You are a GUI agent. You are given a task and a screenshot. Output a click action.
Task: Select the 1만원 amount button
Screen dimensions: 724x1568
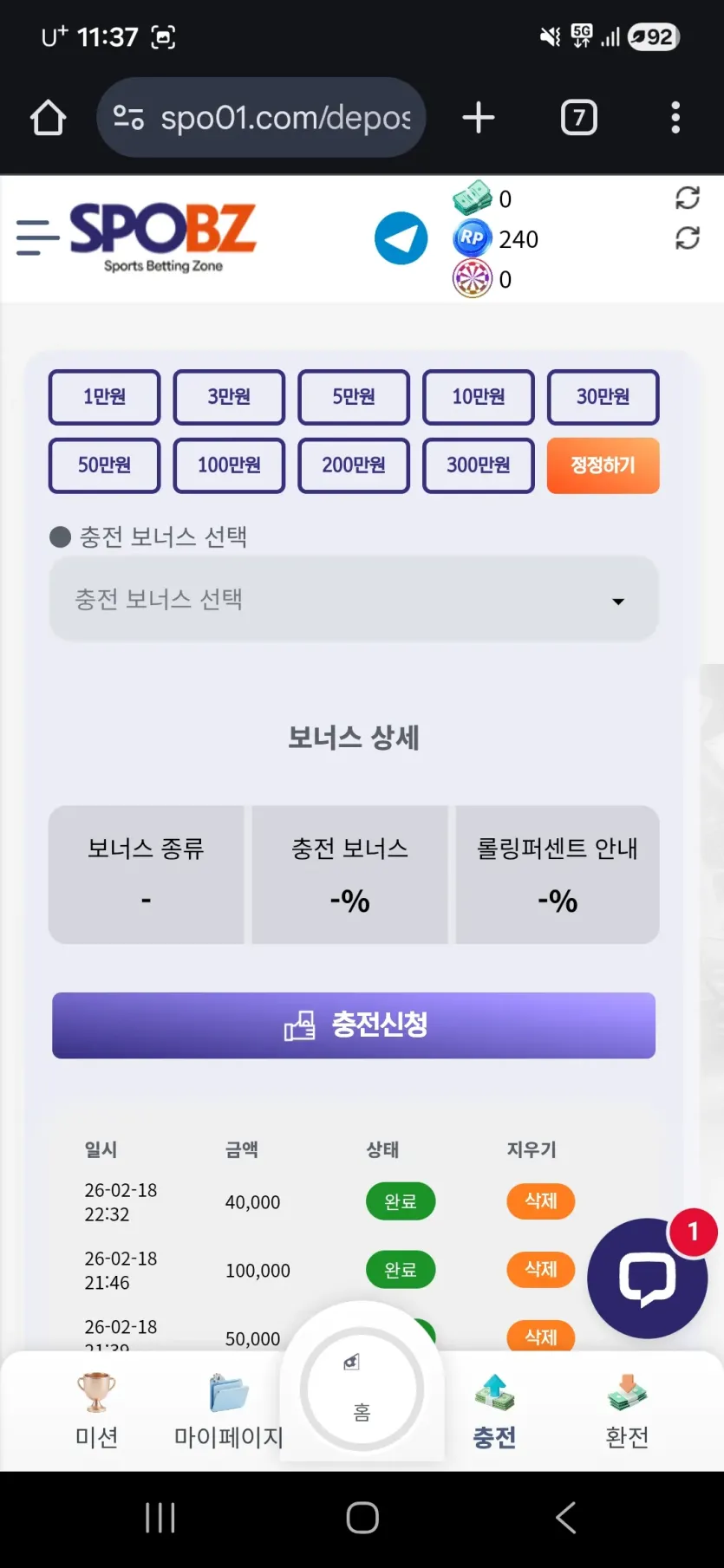coord(105,397)
